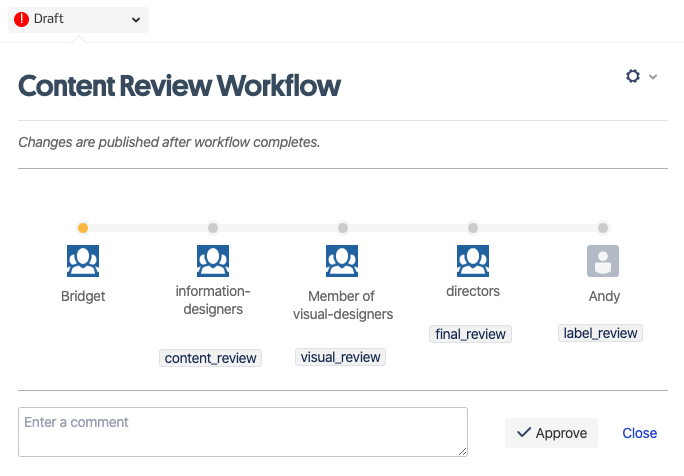Click Andy's gray user avatar
Image resolution: width=684 pixels, height=476 pixels.
603,261
